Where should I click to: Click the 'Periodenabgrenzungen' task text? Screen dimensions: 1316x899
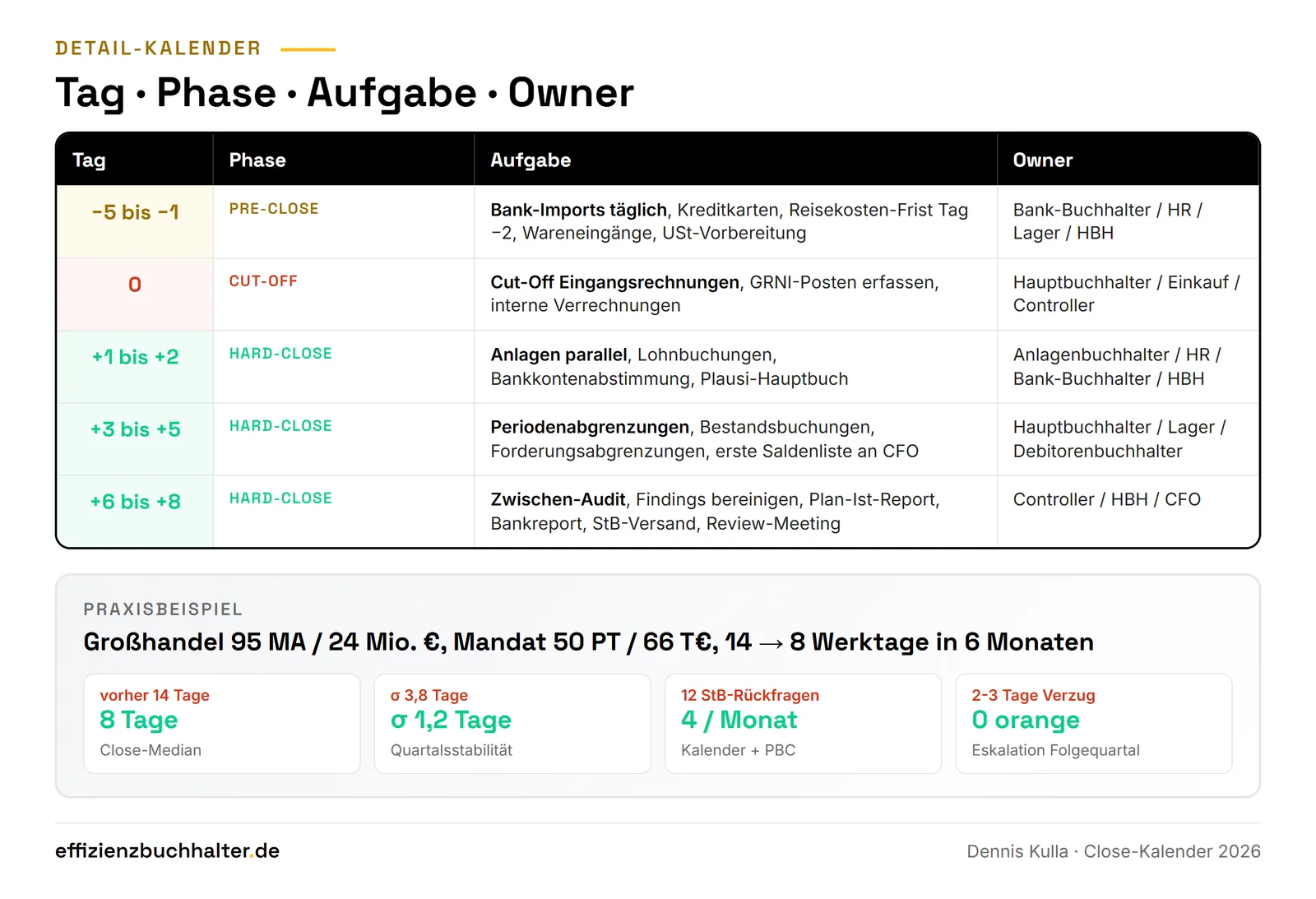click(590, 428)
